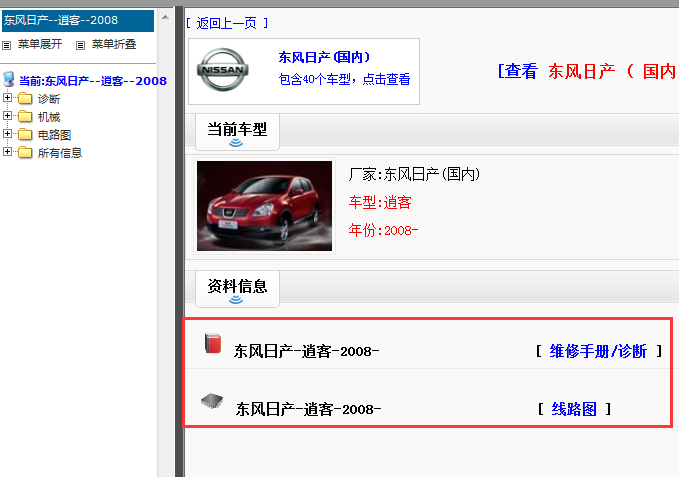Image resolution: width=679 pixels, height=477 pixels.
Task: Click the sidebar scrollbar up arrow
Action: coord(165,17)
